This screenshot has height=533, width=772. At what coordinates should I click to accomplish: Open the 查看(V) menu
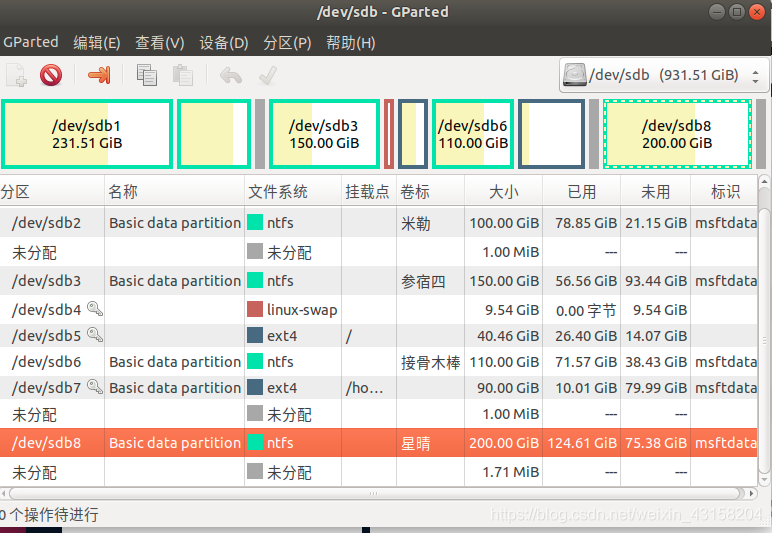(160, 43)
